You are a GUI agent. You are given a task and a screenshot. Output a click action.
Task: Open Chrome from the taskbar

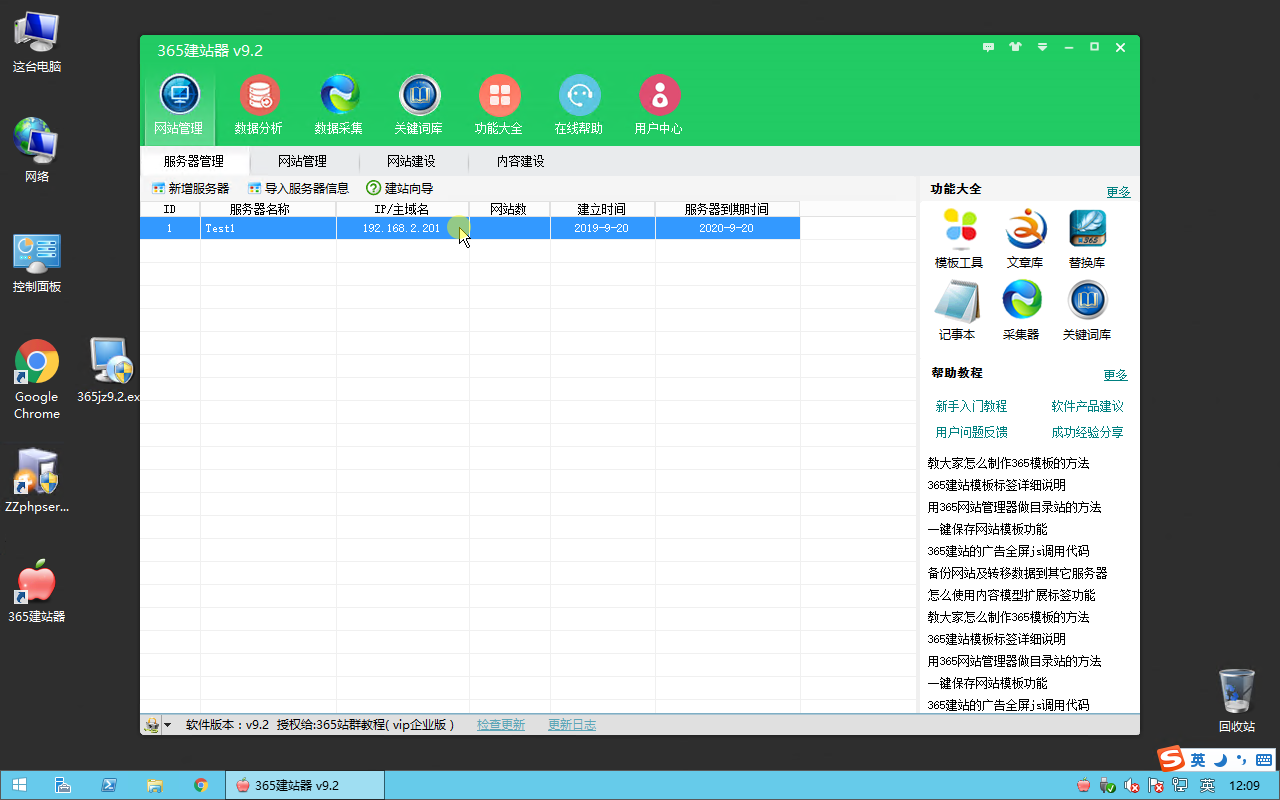(x=201, y=785)
